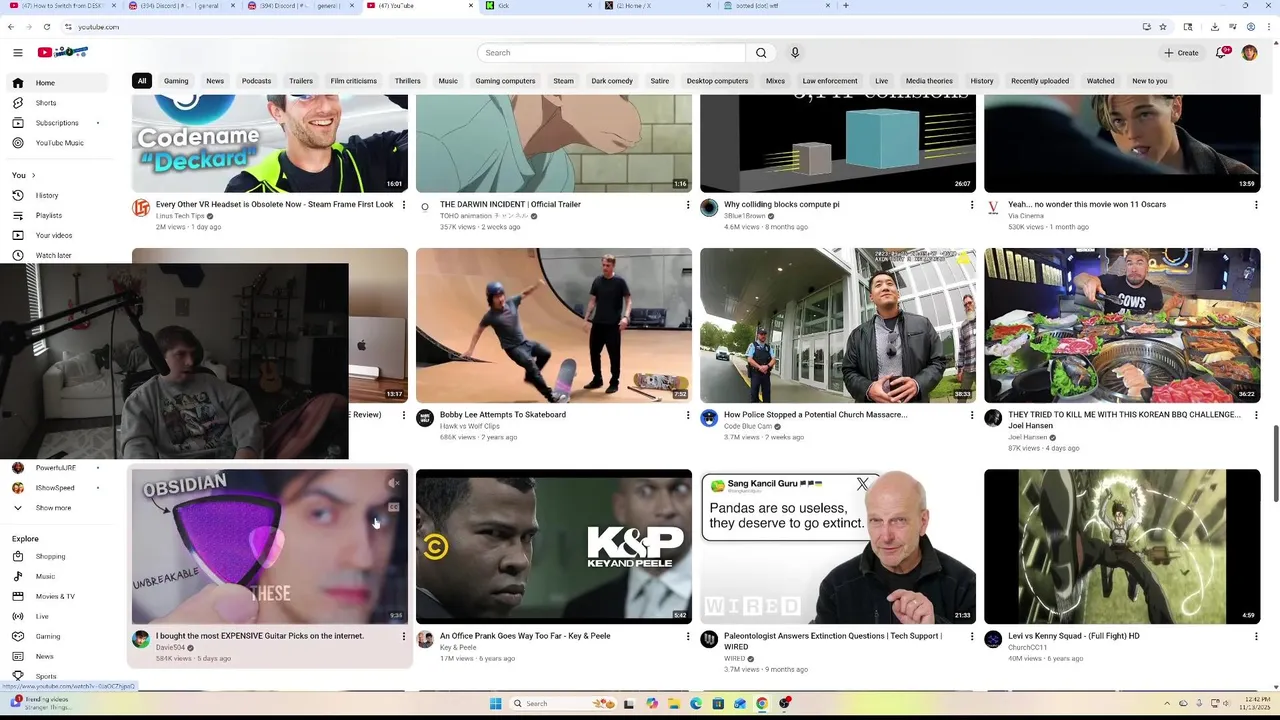
Task: Open a new browser tab
Action: (846, 6)
